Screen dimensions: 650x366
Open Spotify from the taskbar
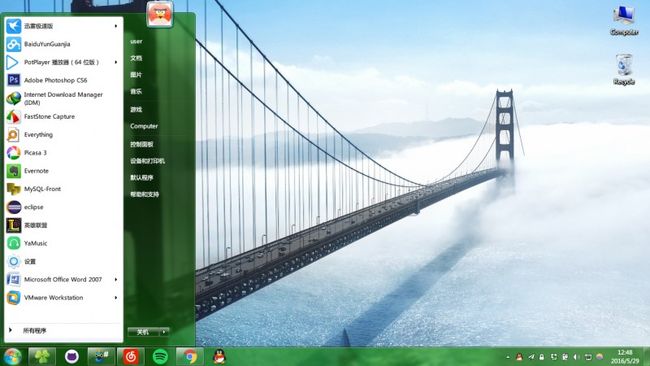point(160,356)
